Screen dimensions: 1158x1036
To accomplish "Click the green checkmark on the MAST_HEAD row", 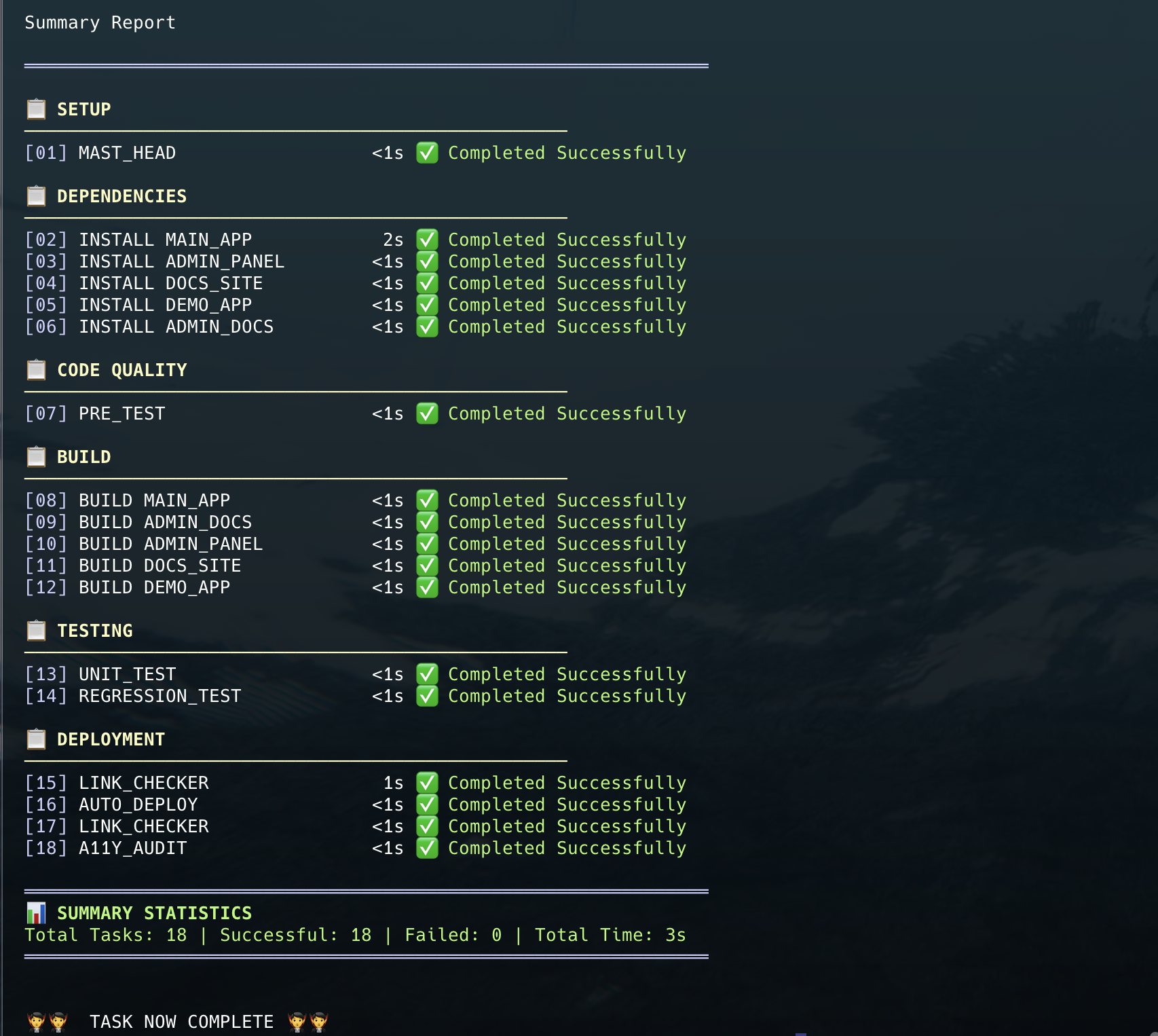I will coord(427,153).
